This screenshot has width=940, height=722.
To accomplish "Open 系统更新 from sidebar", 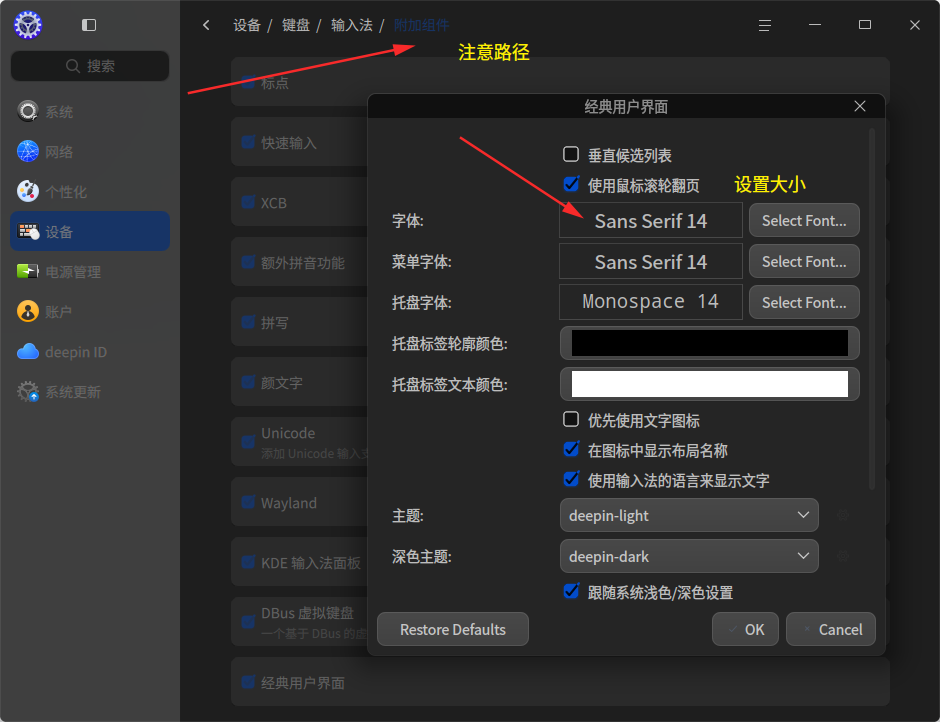I will point(90,392).
